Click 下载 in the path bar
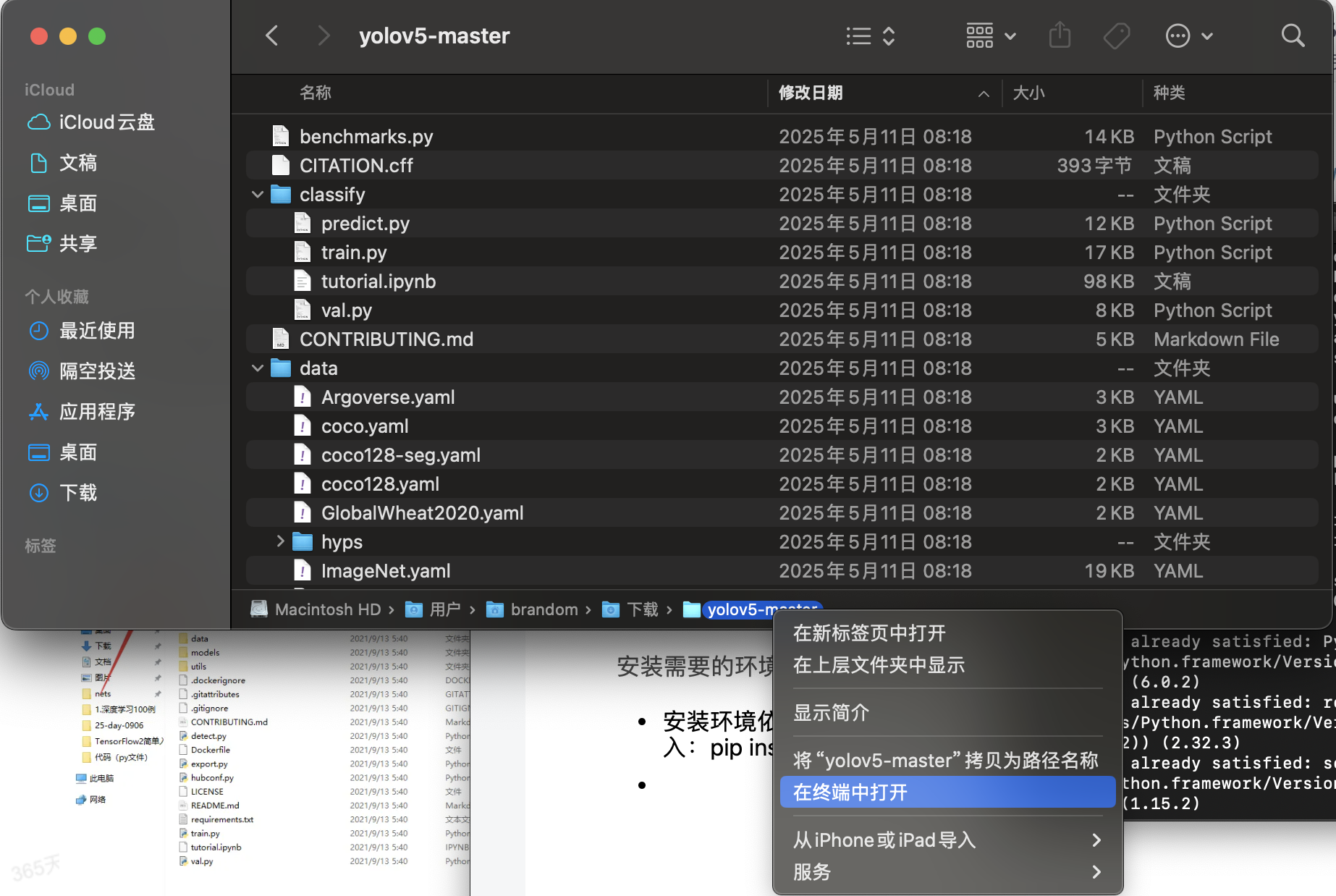 630,609
